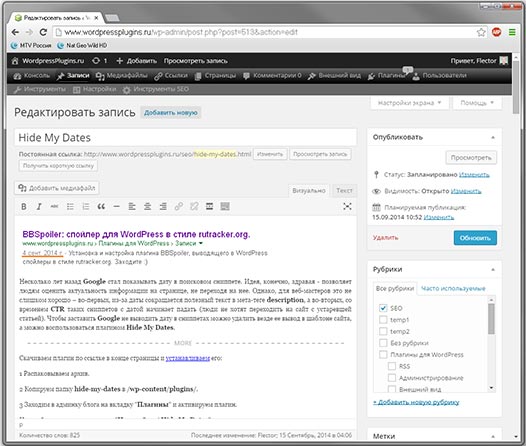Image resolution: width=526 pixels, height=446 pixels.
Task: Open the Медиафайлы admin menu
Action: pos(121,75)
